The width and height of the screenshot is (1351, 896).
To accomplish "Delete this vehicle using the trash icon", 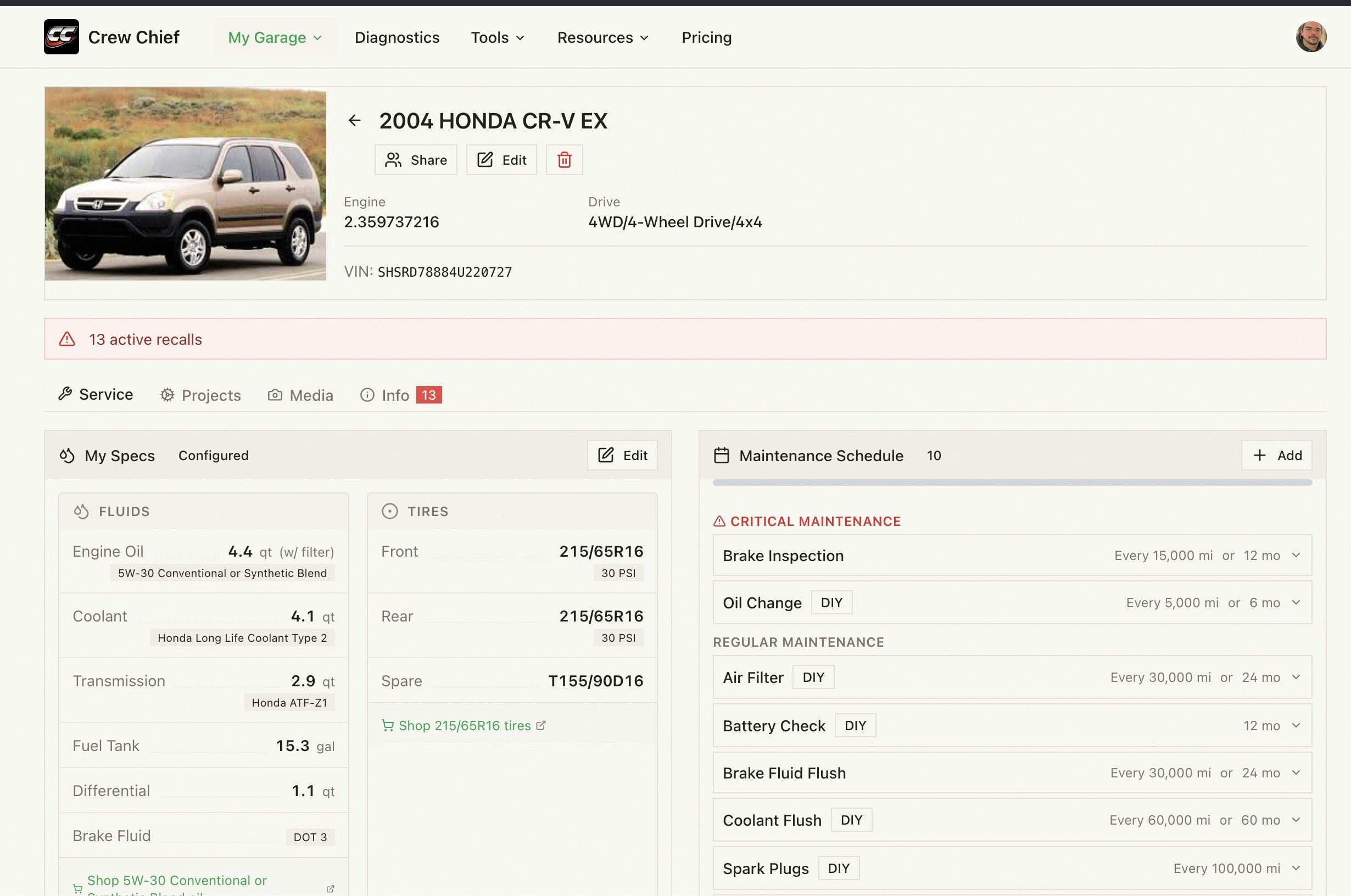I will pos(564,160).
